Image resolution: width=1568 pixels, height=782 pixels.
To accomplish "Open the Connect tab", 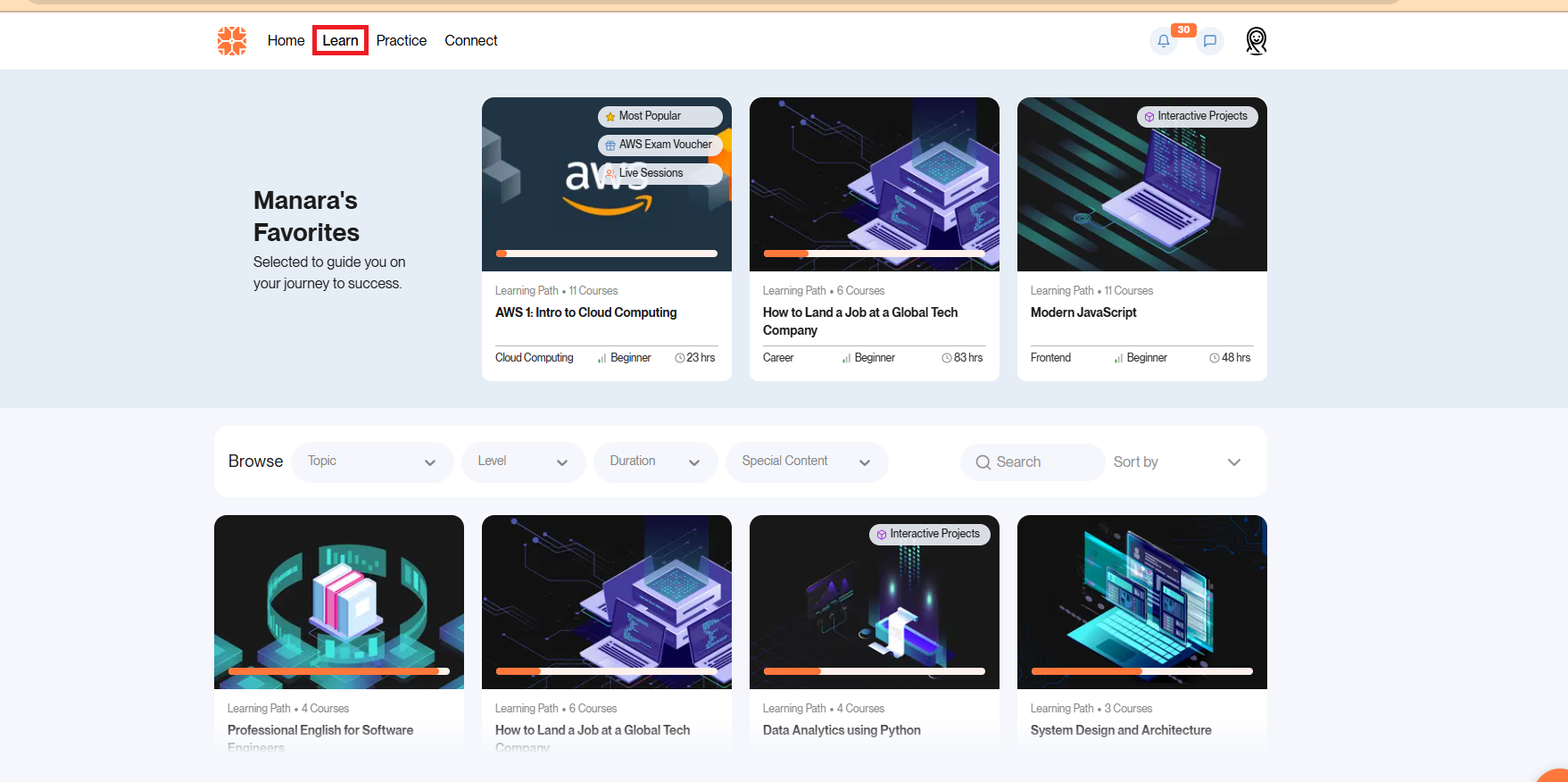I will 471,40.
